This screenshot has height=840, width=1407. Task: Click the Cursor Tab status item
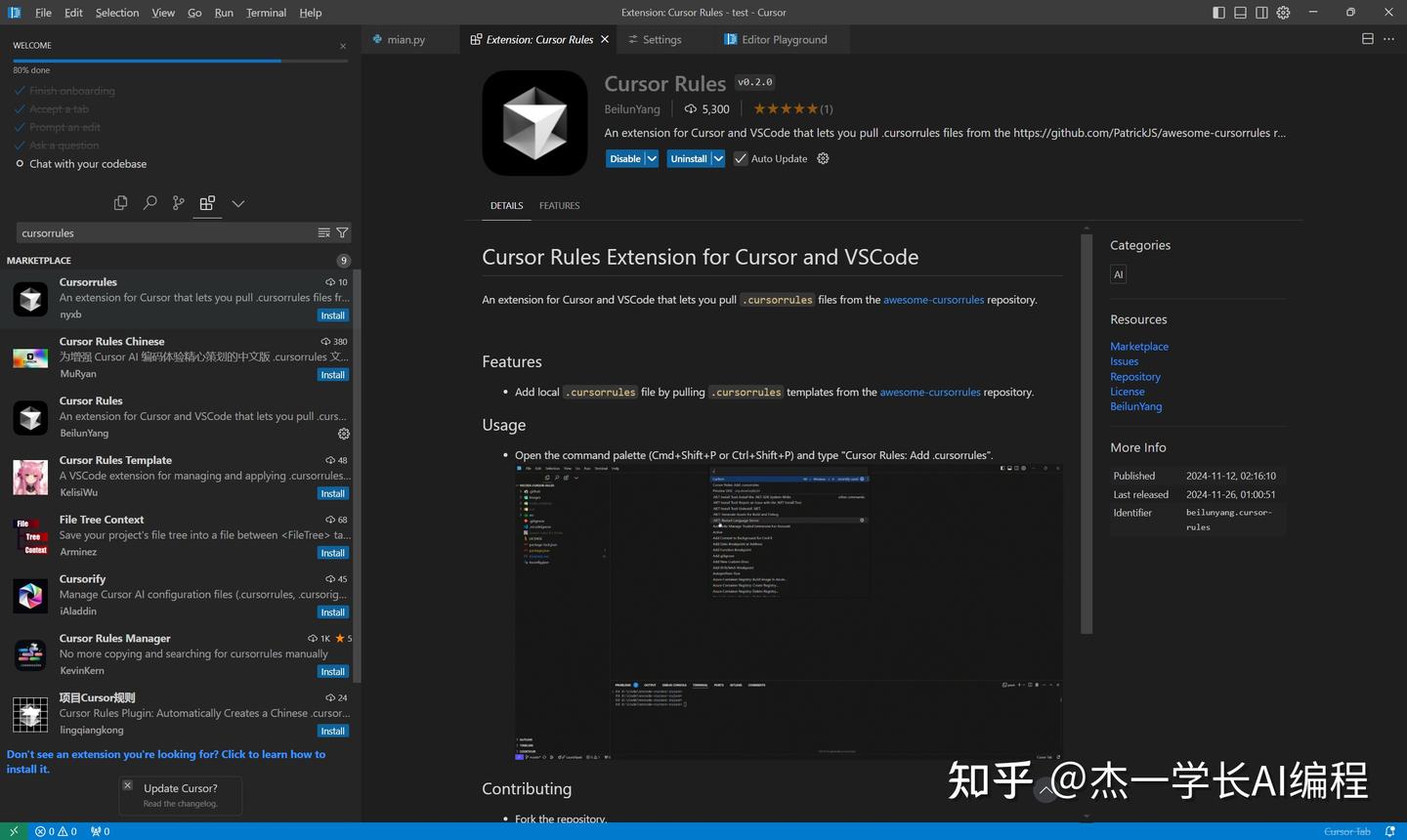1346,831
